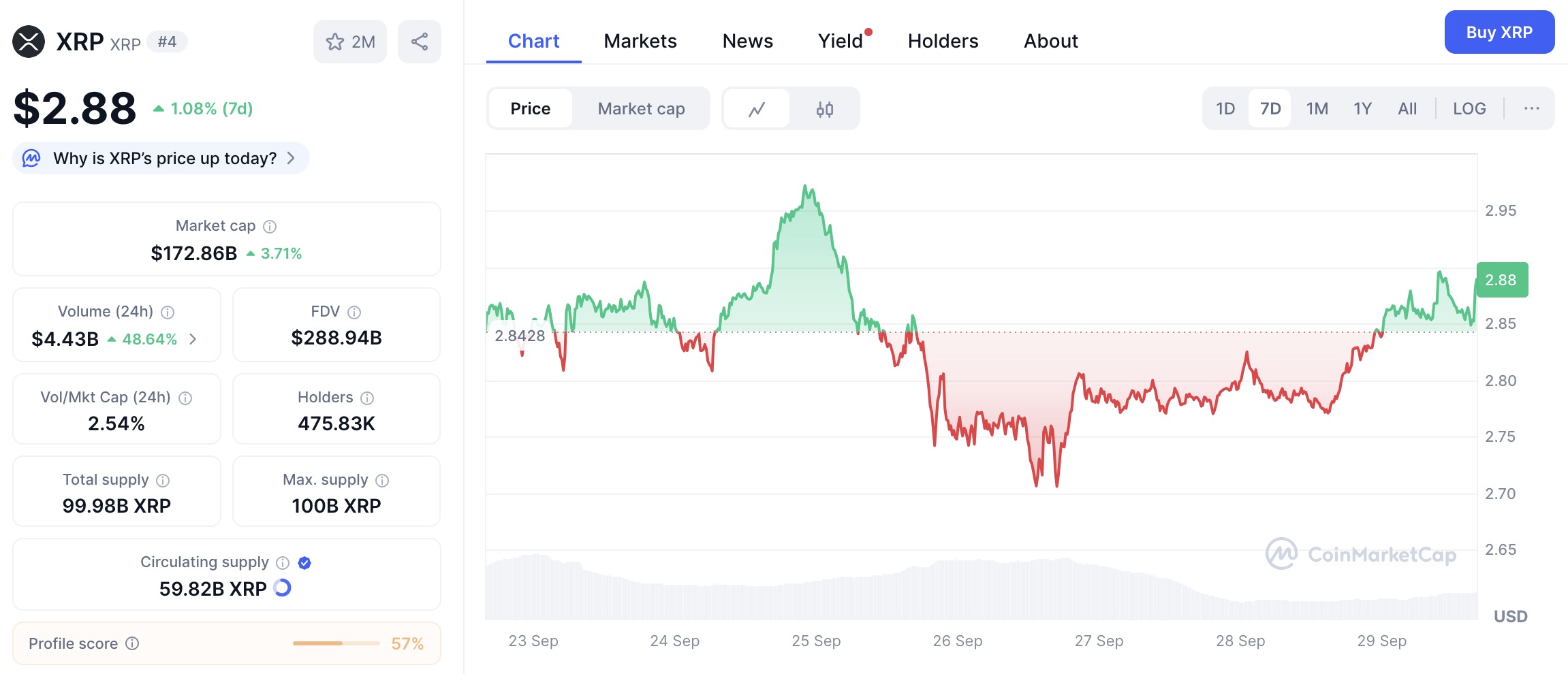Open the Markets tab
1568x674 pixels.
(640, 41)
